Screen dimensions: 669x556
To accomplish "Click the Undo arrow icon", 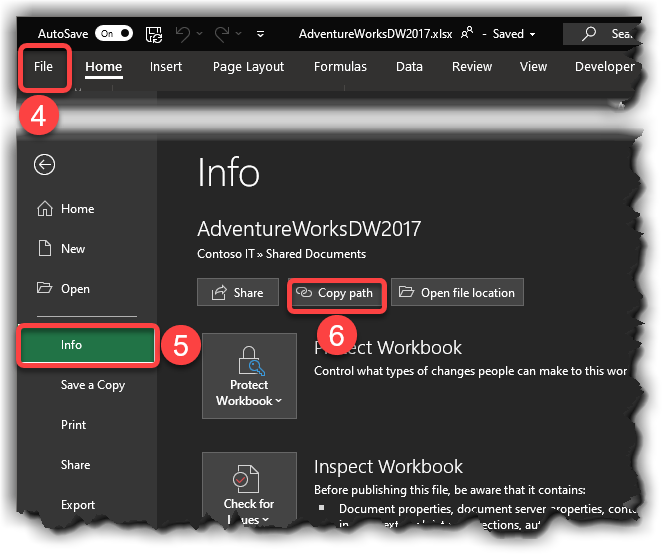I will (x=183, y=34).
